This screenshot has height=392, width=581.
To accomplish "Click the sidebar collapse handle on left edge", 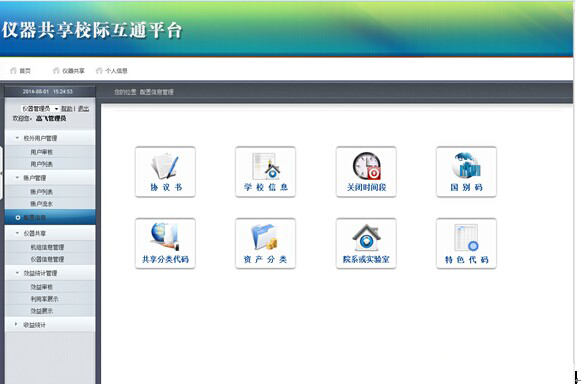I will click(1, 173).
